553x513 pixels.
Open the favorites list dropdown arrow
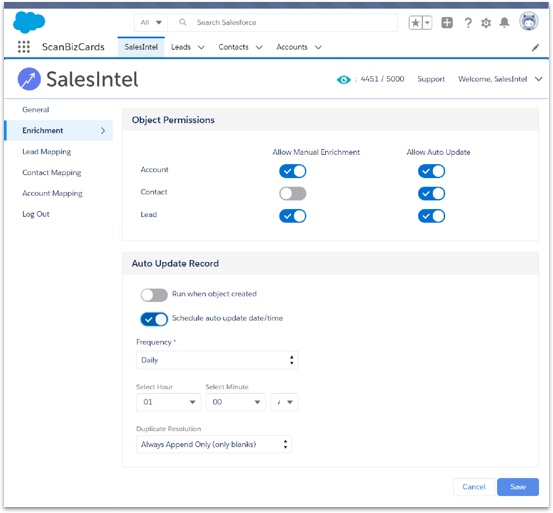pos(427,23)
